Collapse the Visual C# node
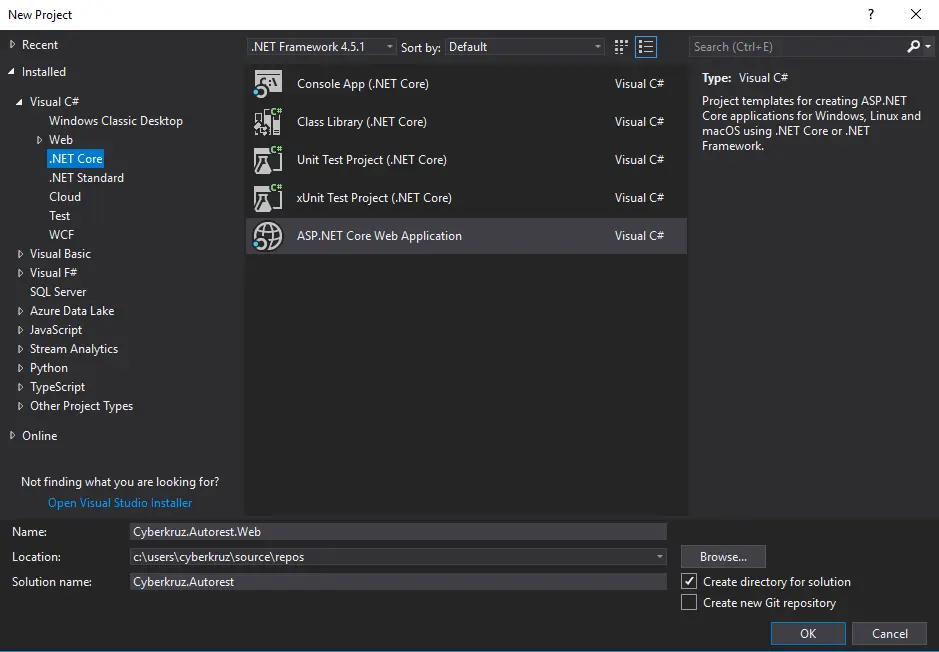 (x=20, y=102)
